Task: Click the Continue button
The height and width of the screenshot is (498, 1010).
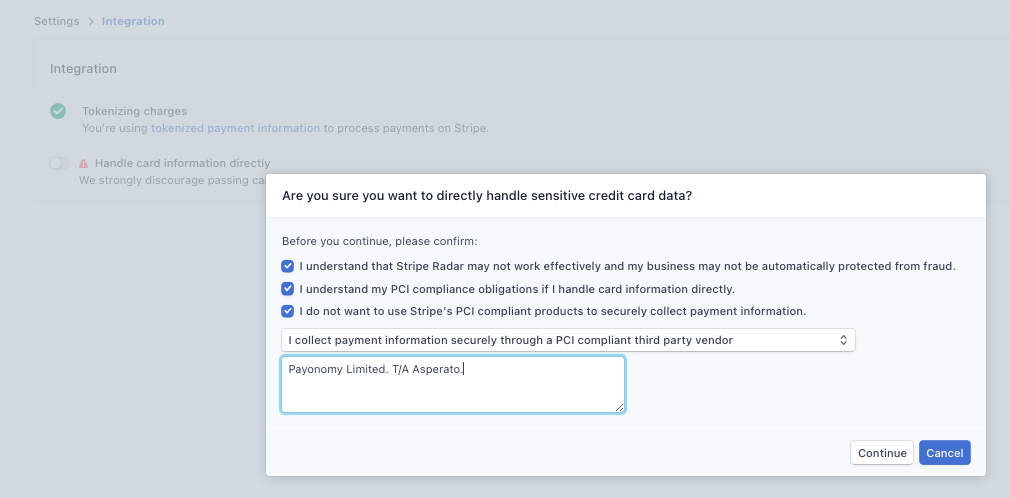Action: (882, 453)
